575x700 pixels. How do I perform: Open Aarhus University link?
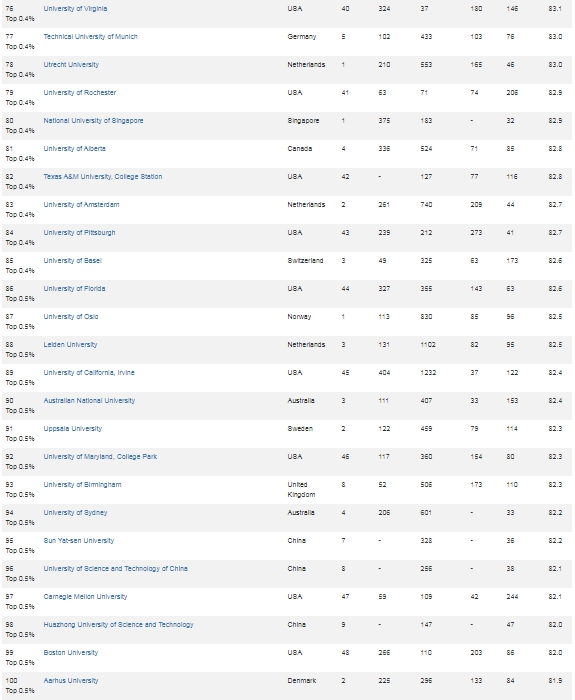[x=71, y=681]
